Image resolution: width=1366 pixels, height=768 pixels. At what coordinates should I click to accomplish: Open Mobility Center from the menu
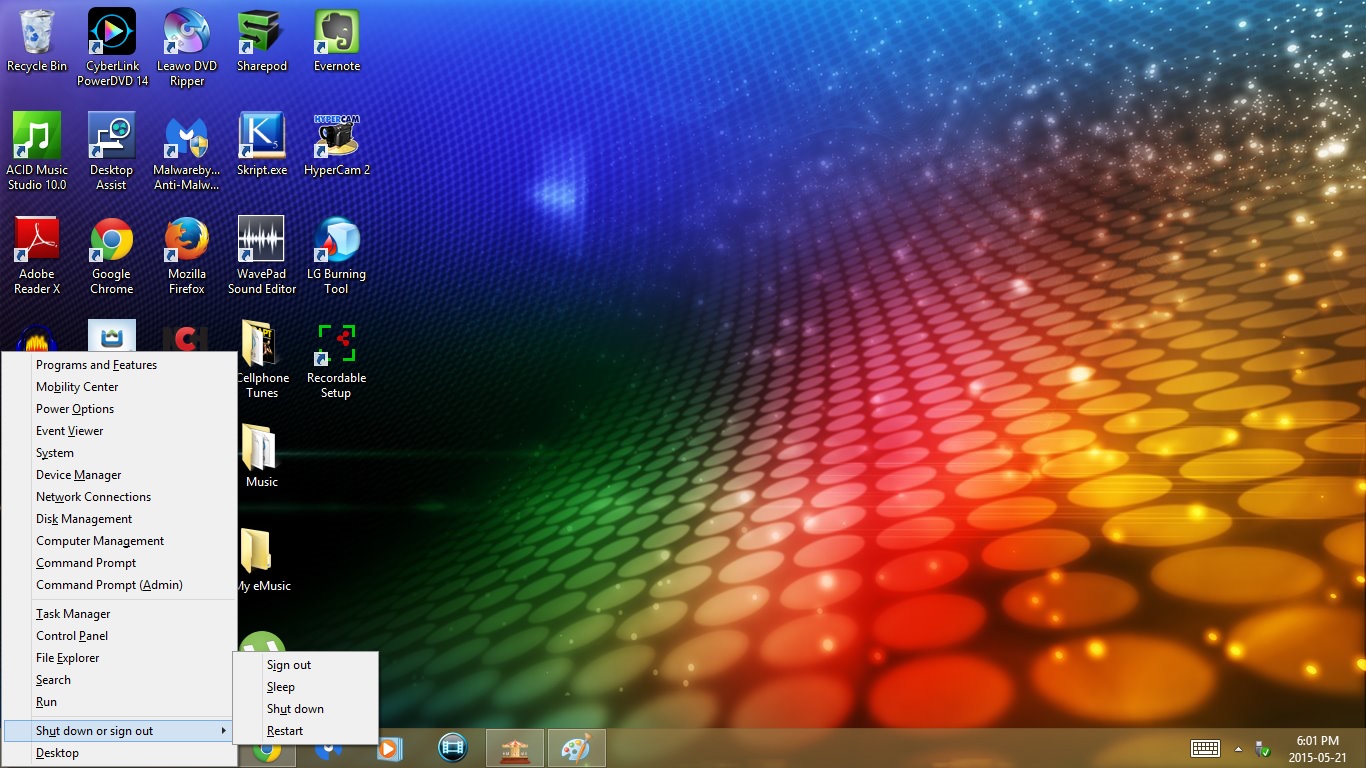coord(120,387)
